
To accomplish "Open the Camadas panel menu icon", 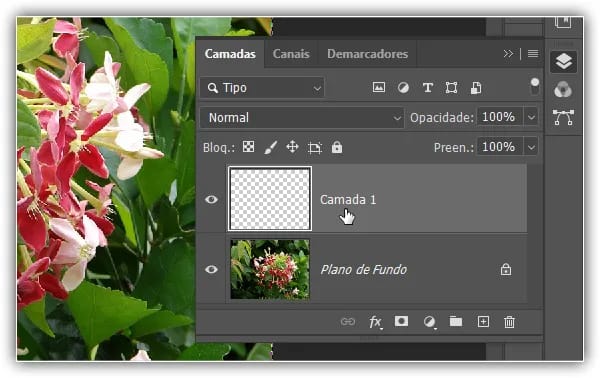I will click(533, 54).
